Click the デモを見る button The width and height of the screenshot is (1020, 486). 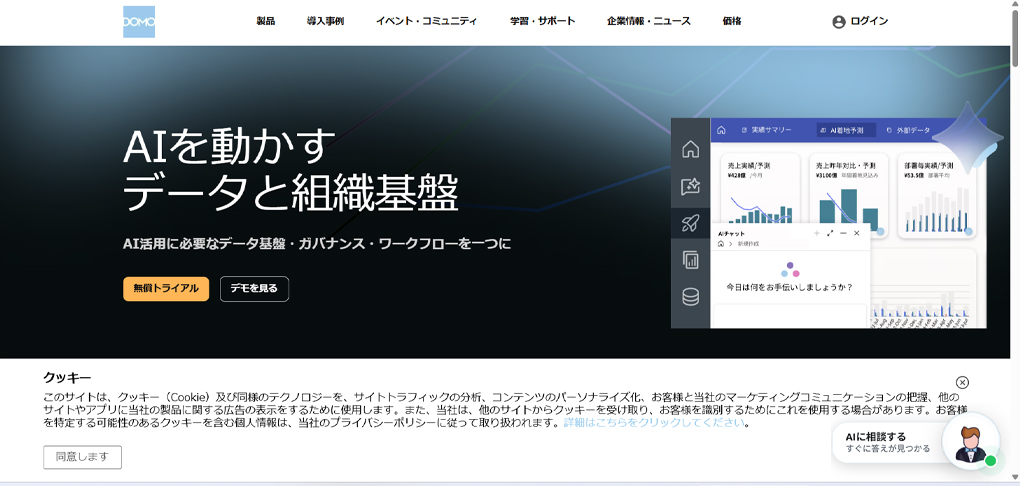click(254, 289)
